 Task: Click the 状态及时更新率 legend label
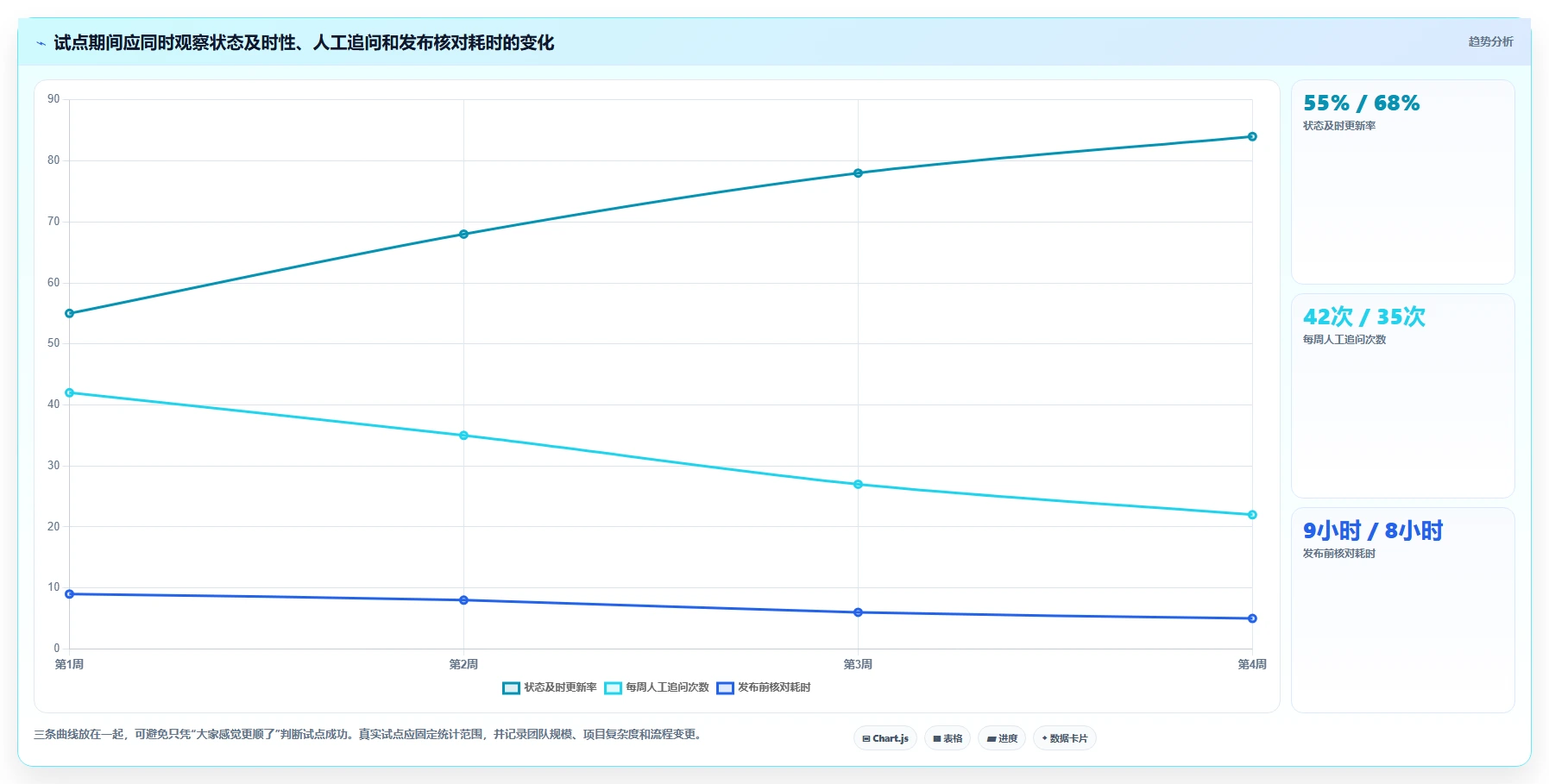[560, 687]
